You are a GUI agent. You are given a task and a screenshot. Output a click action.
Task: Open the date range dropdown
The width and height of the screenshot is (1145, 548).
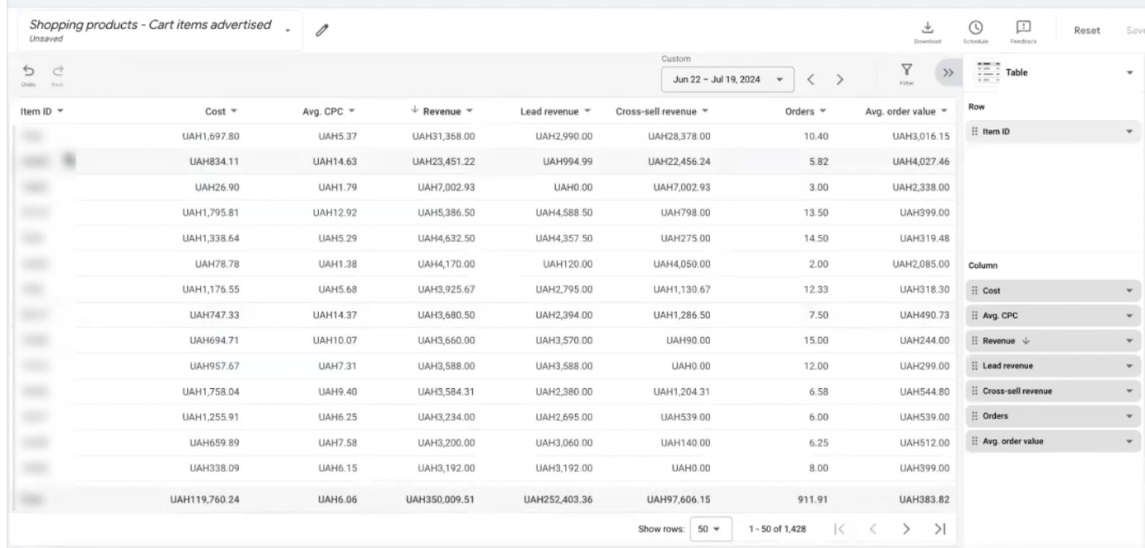point(727,77)
